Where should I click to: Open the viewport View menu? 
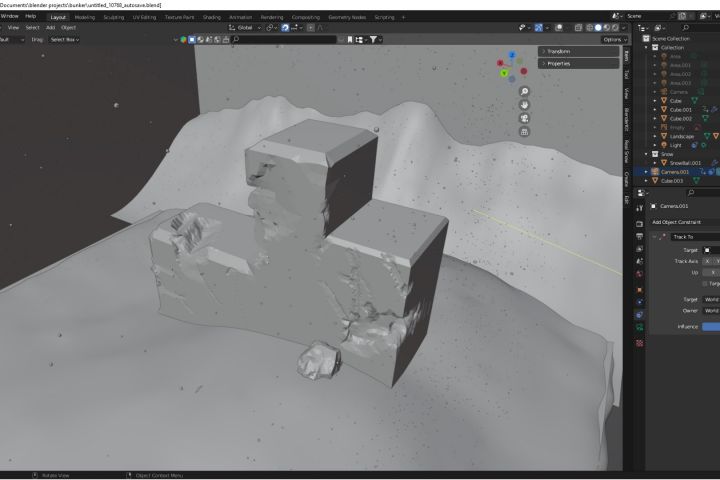(x=13, y=28)
